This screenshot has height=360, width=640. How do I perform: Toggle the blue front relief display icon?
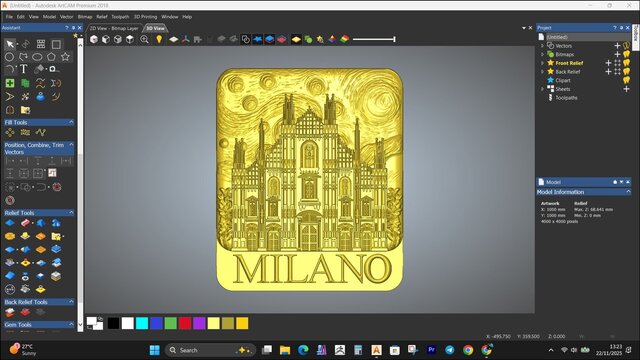click(269, 39)
